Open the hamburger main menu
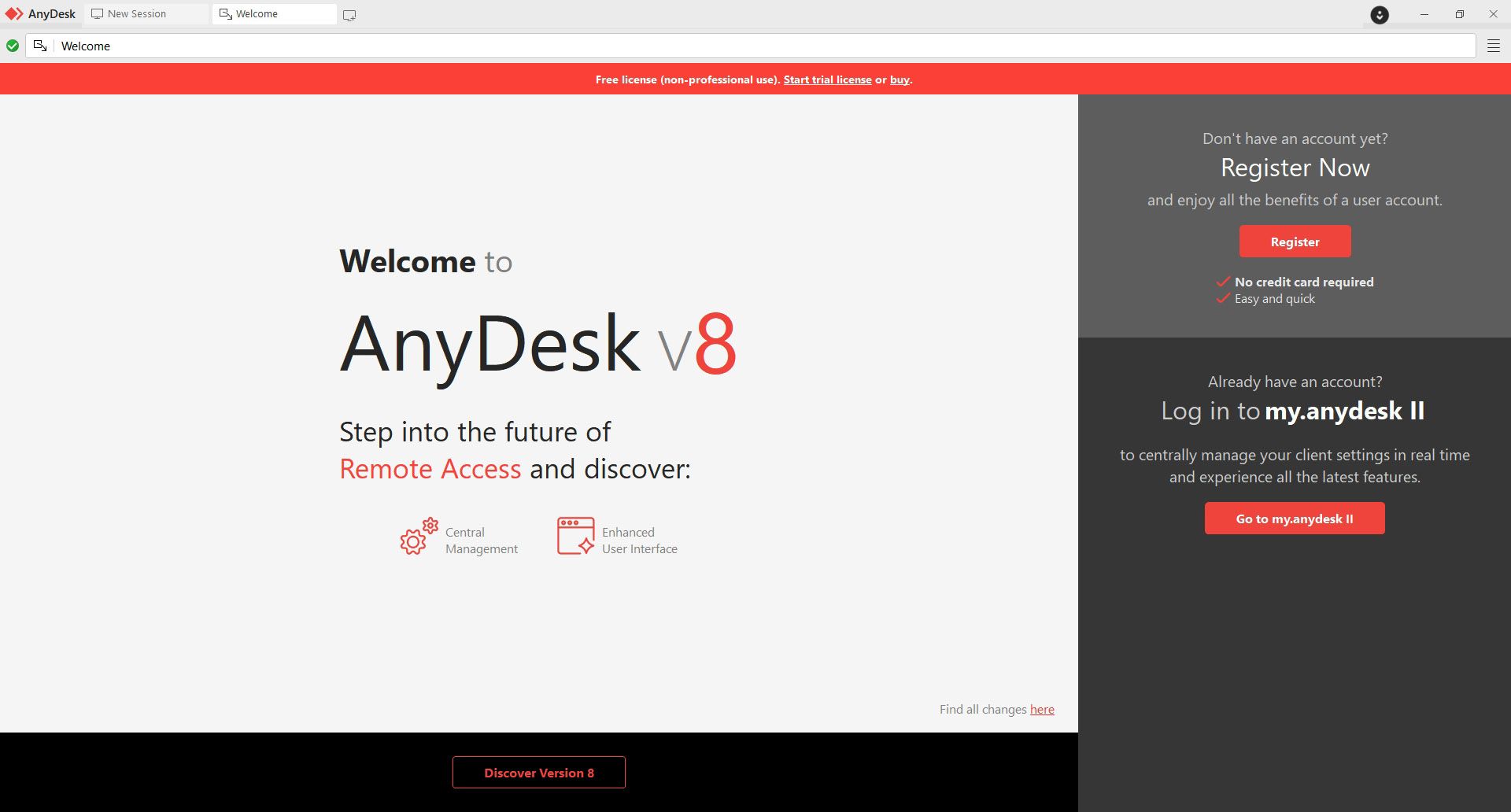The image size is (1511, 812). click(1494, 46)
